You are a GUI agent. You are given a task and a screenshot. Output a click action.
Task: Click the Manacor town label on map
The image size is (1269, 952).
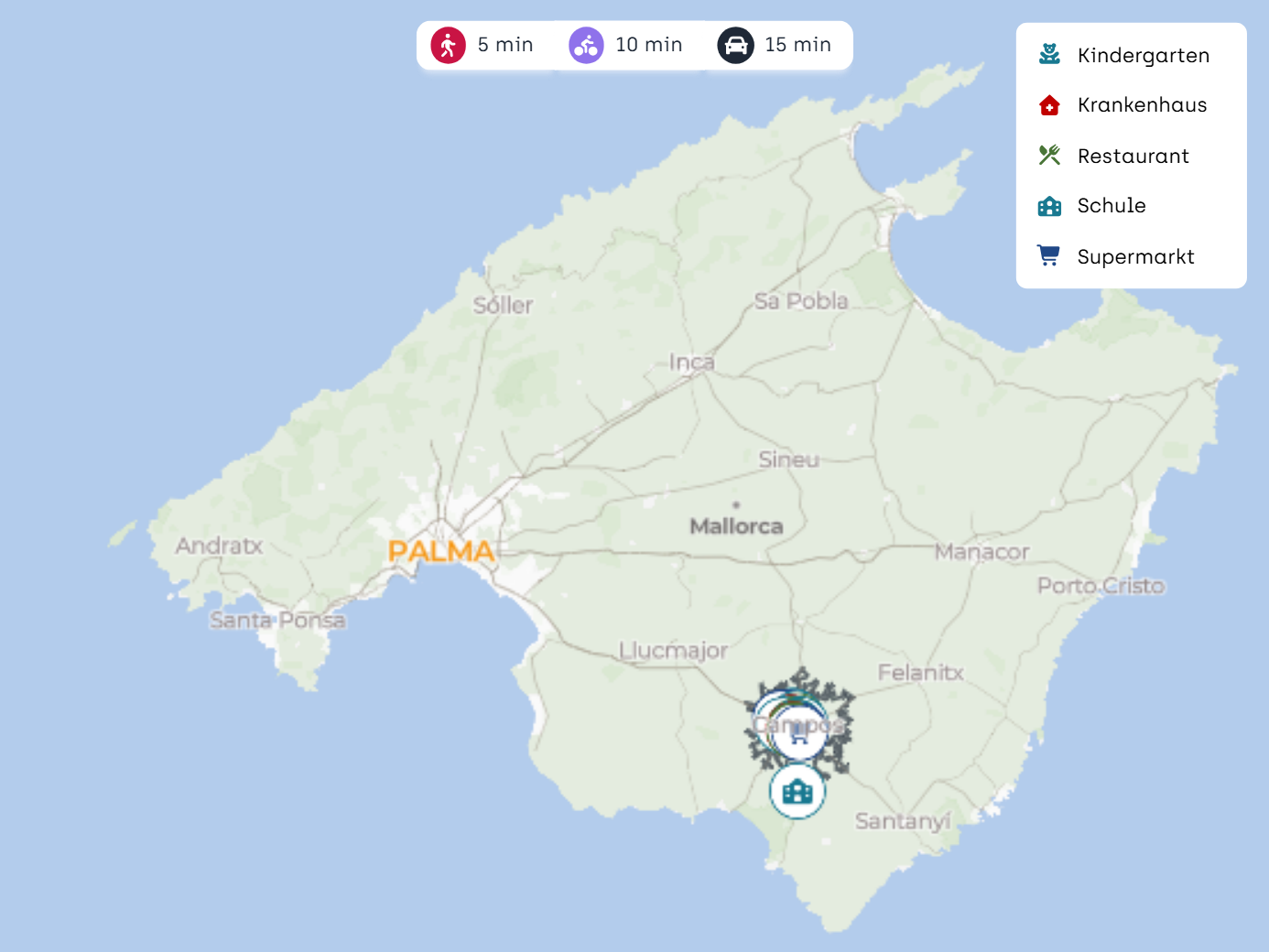tap(982, 552)
